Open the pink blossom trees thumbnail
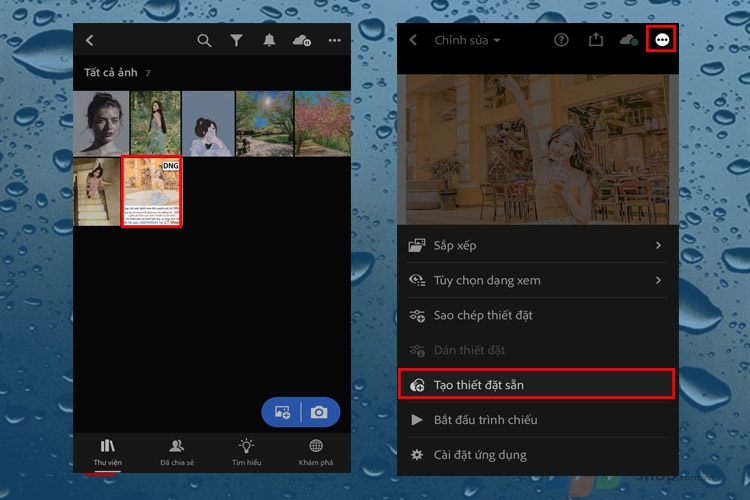Screen dimensions: 750x500 (x=323, y=123)
